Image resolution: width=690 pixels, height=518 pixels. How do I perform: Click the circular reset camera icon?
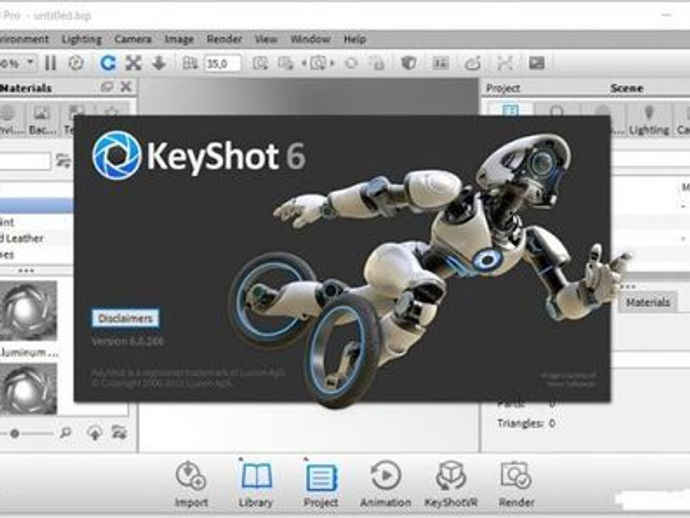tap(351, 63)
